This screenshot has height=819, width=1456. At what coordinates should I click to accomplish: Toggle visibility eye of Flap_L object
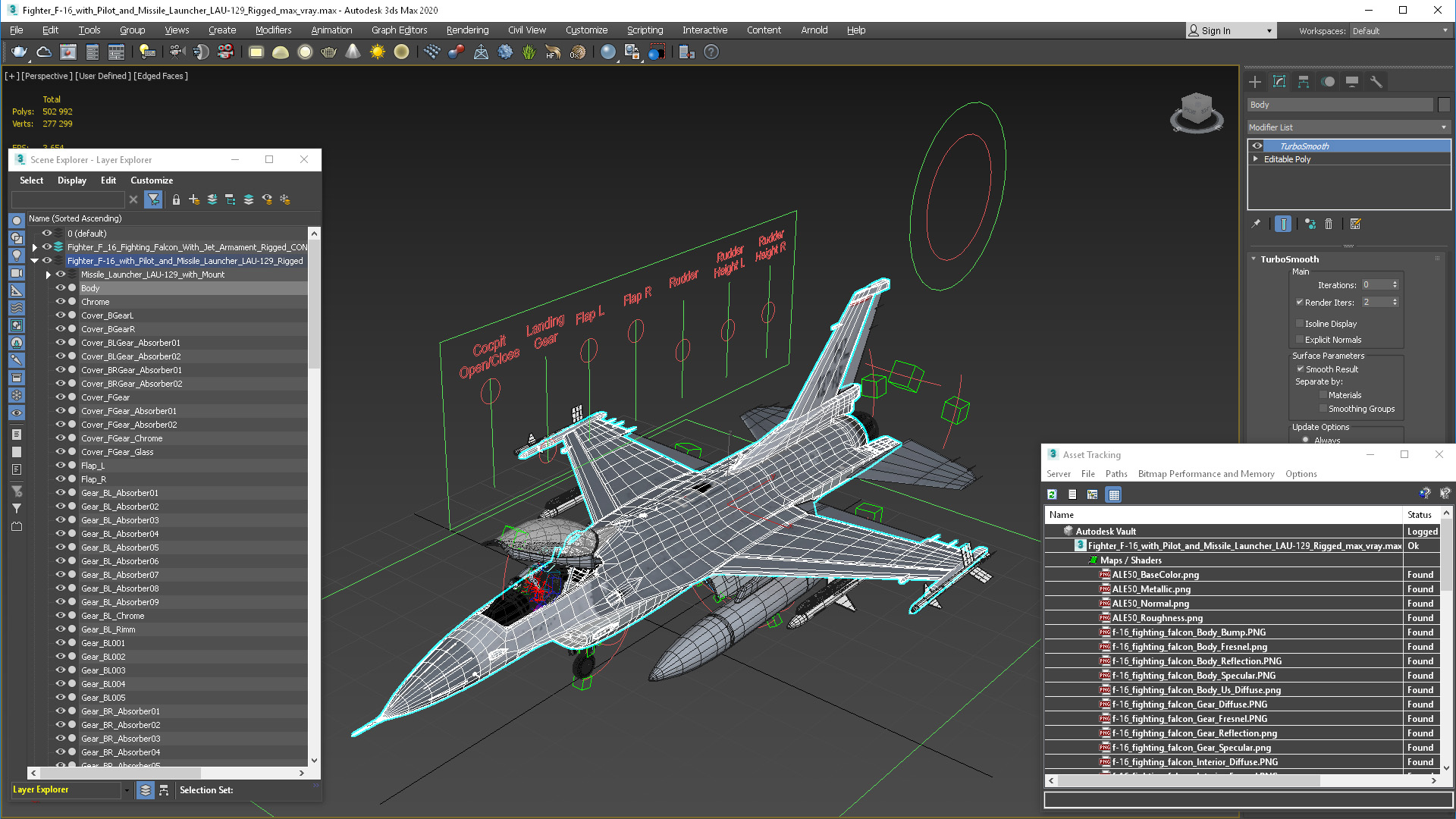61,466
